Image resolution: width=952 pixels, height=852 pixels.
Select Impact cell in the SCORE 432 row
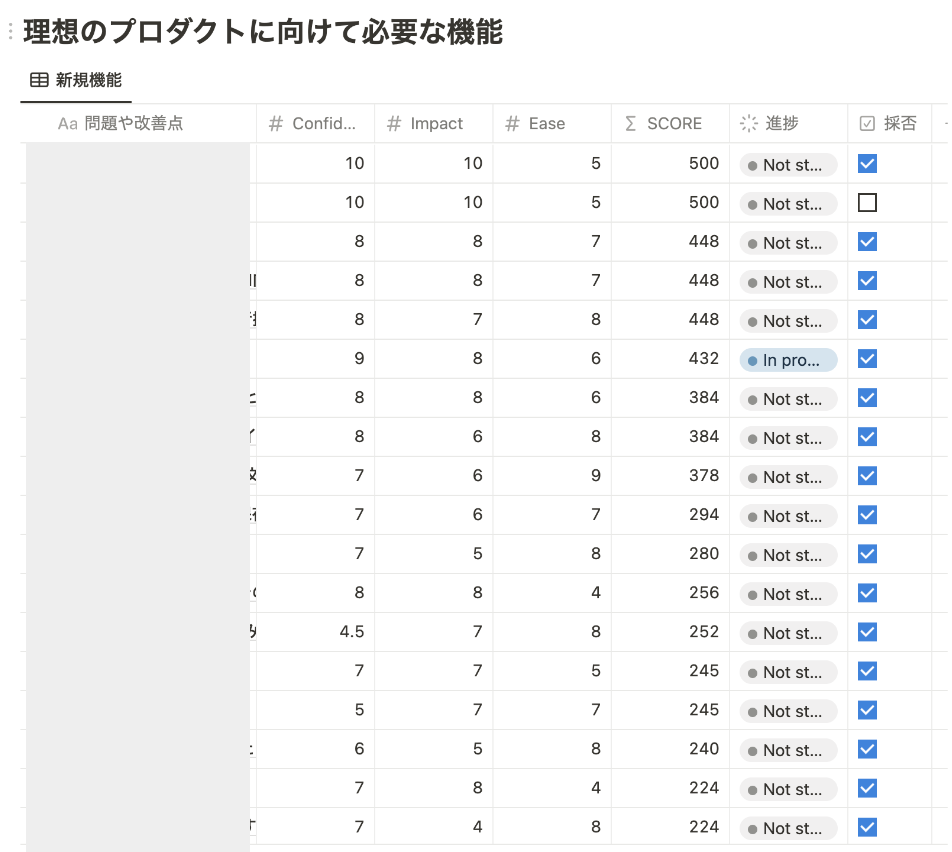point(434,358)
